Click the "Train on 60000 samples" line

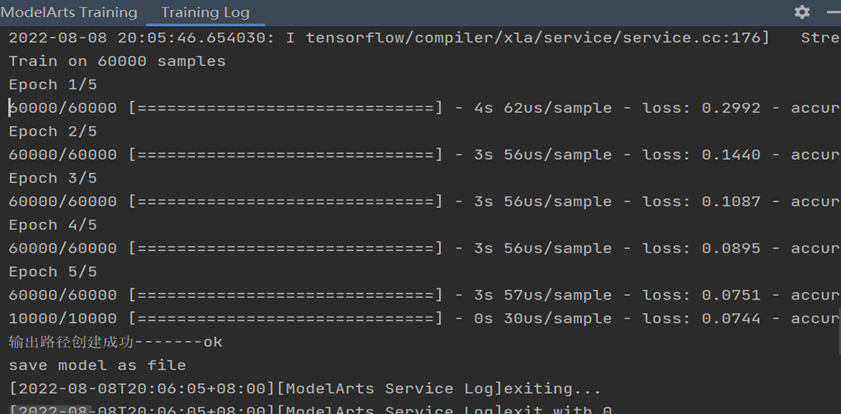(117, 61)
